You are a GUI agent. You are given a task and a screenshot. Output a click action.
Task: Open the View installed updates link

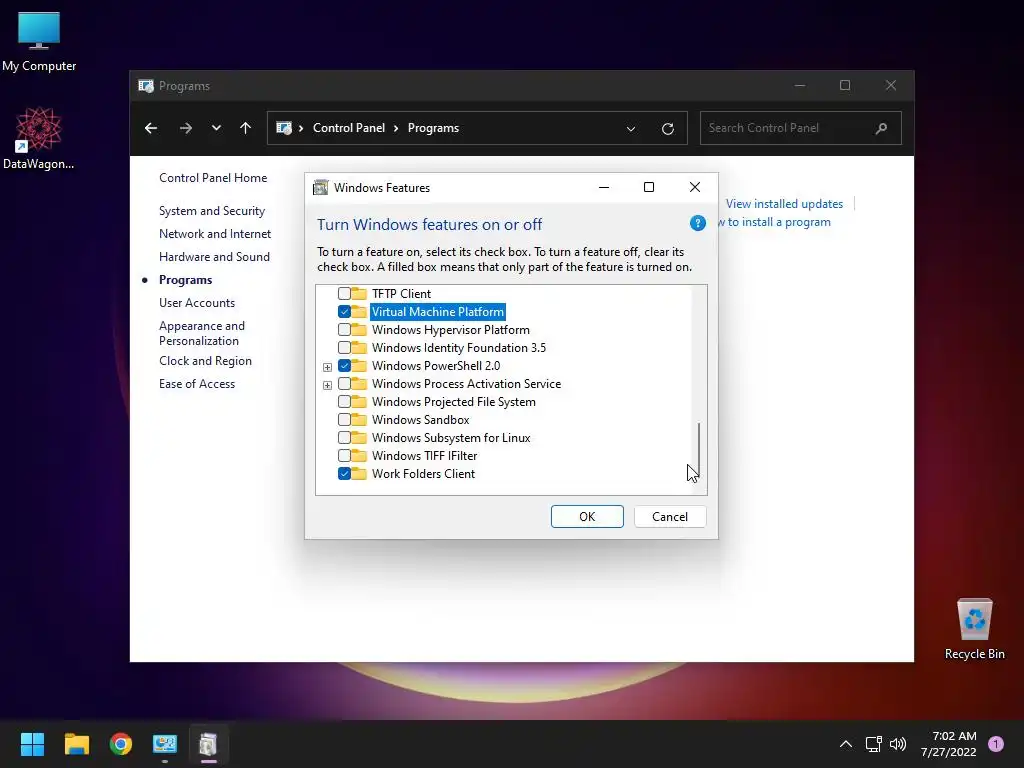click(784, 204)
